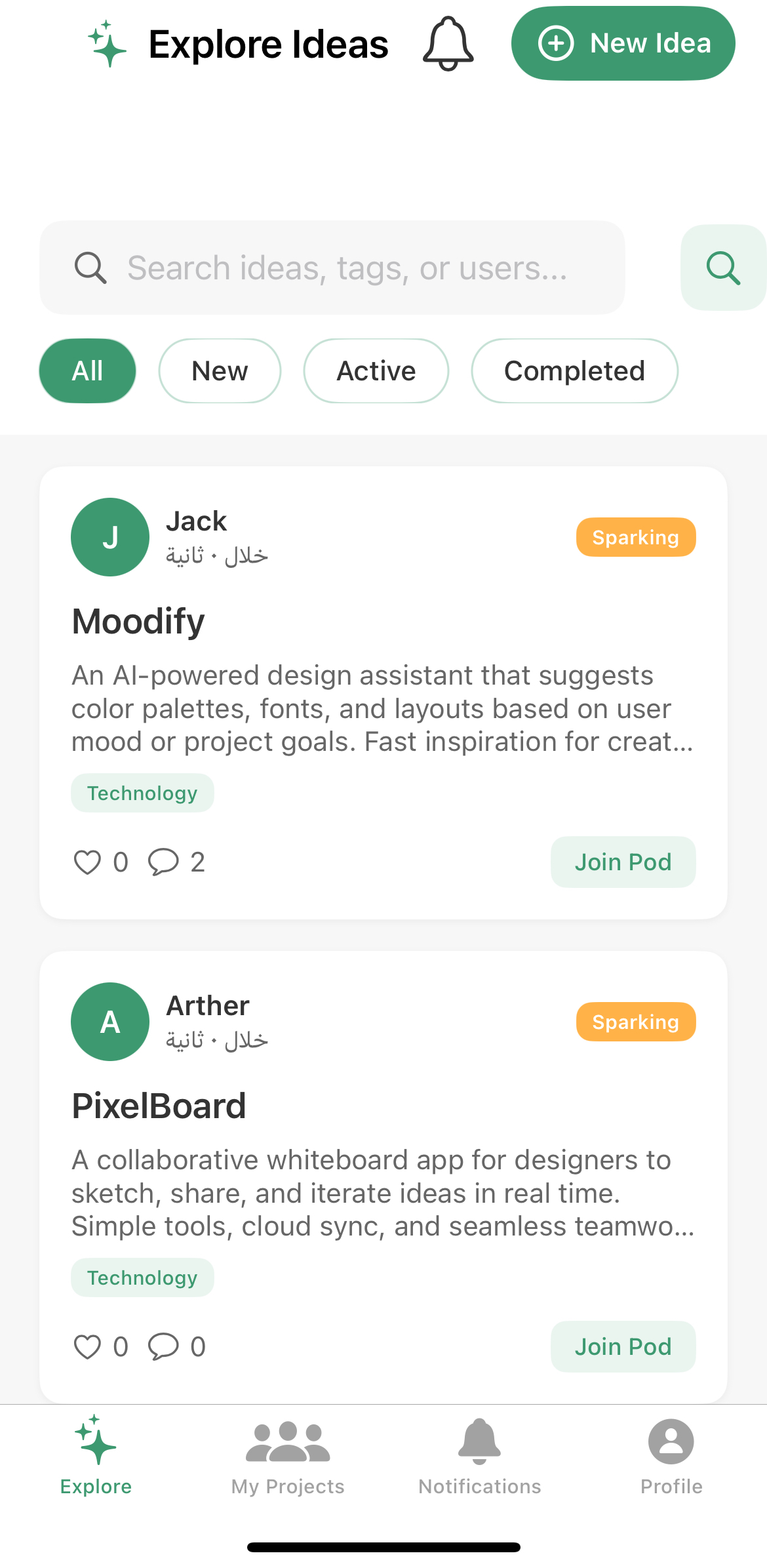
Task: Select the All filter chip
Action: (87, 371)
